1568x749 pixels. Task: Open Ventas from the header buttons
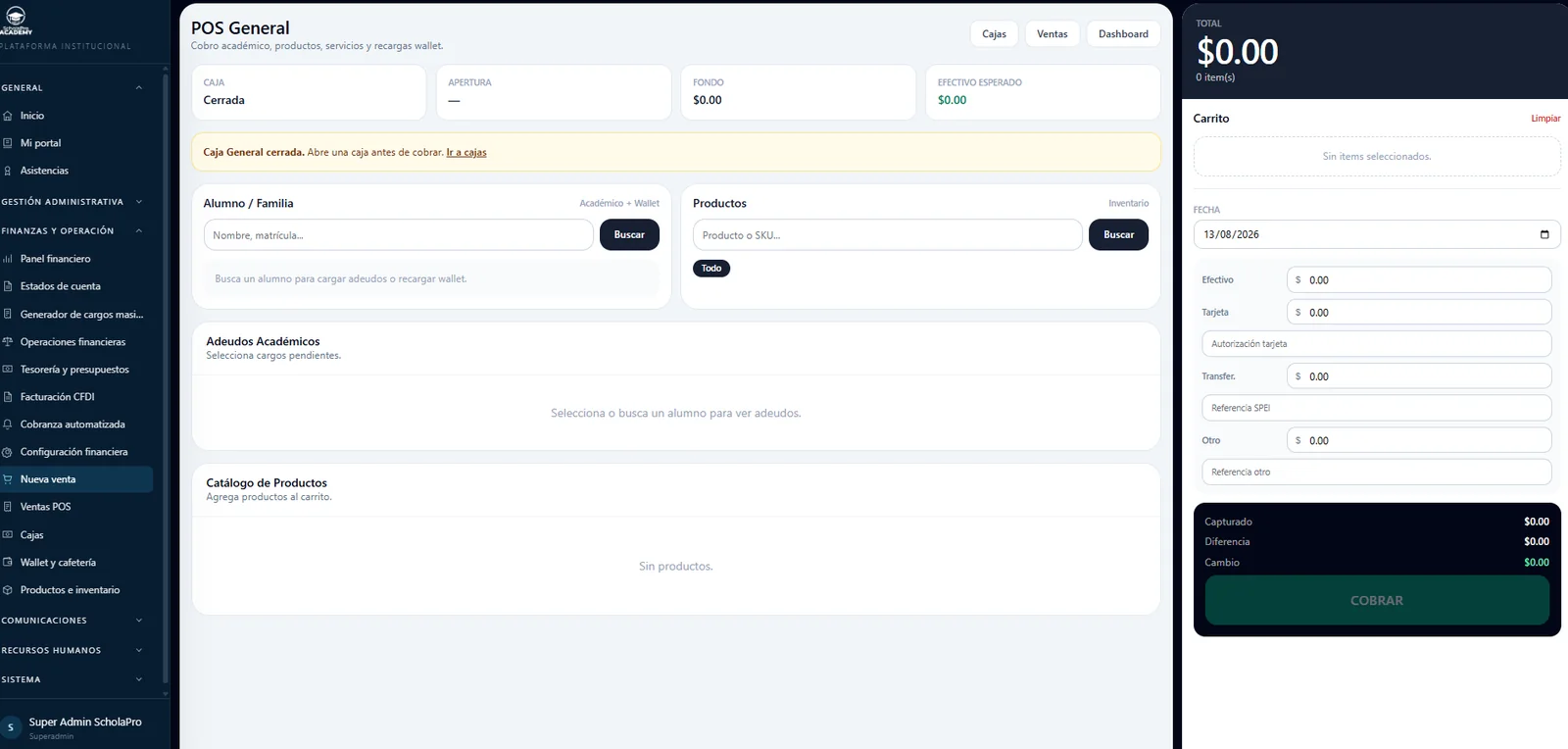[1053, 34]
